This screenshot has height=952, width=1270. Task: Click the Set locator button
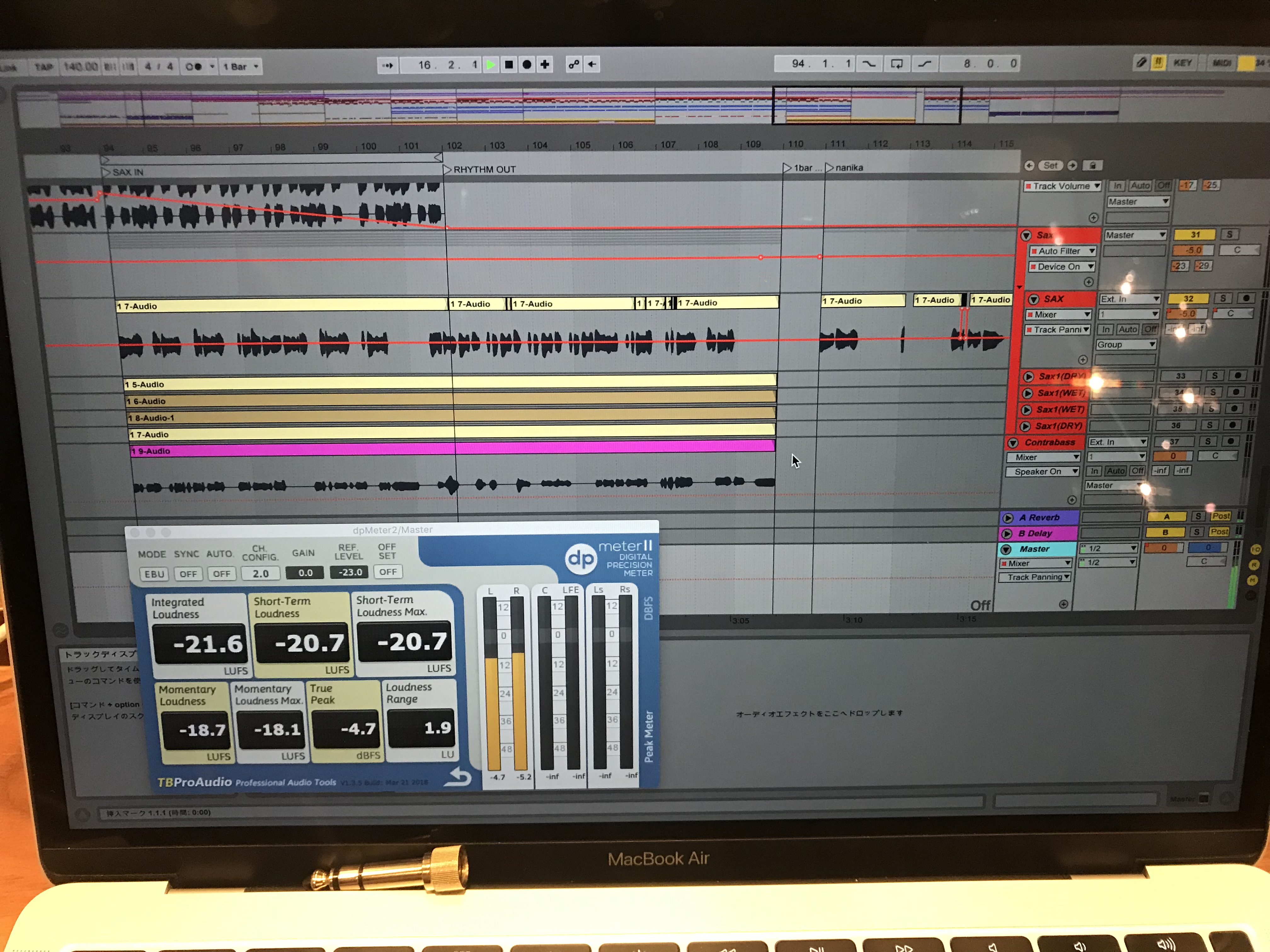click(1050, 165)
